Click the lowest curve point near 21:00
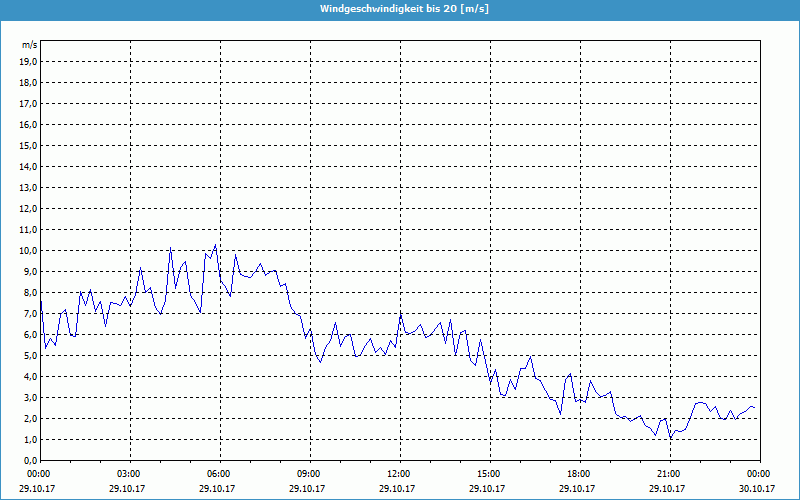Image resolution: width=800 pixels, height=500 pixels. 670,438
